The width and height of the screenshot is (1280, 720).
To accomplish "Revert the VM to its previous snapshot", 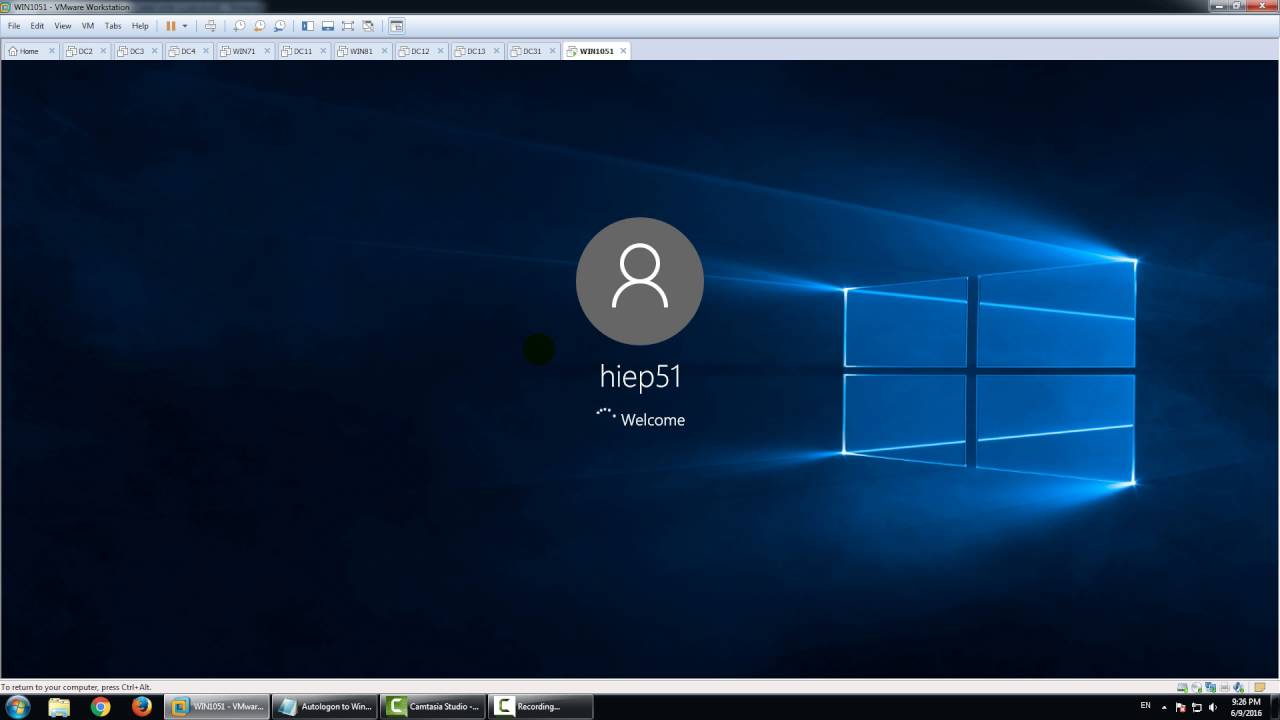I will point(259,26).
